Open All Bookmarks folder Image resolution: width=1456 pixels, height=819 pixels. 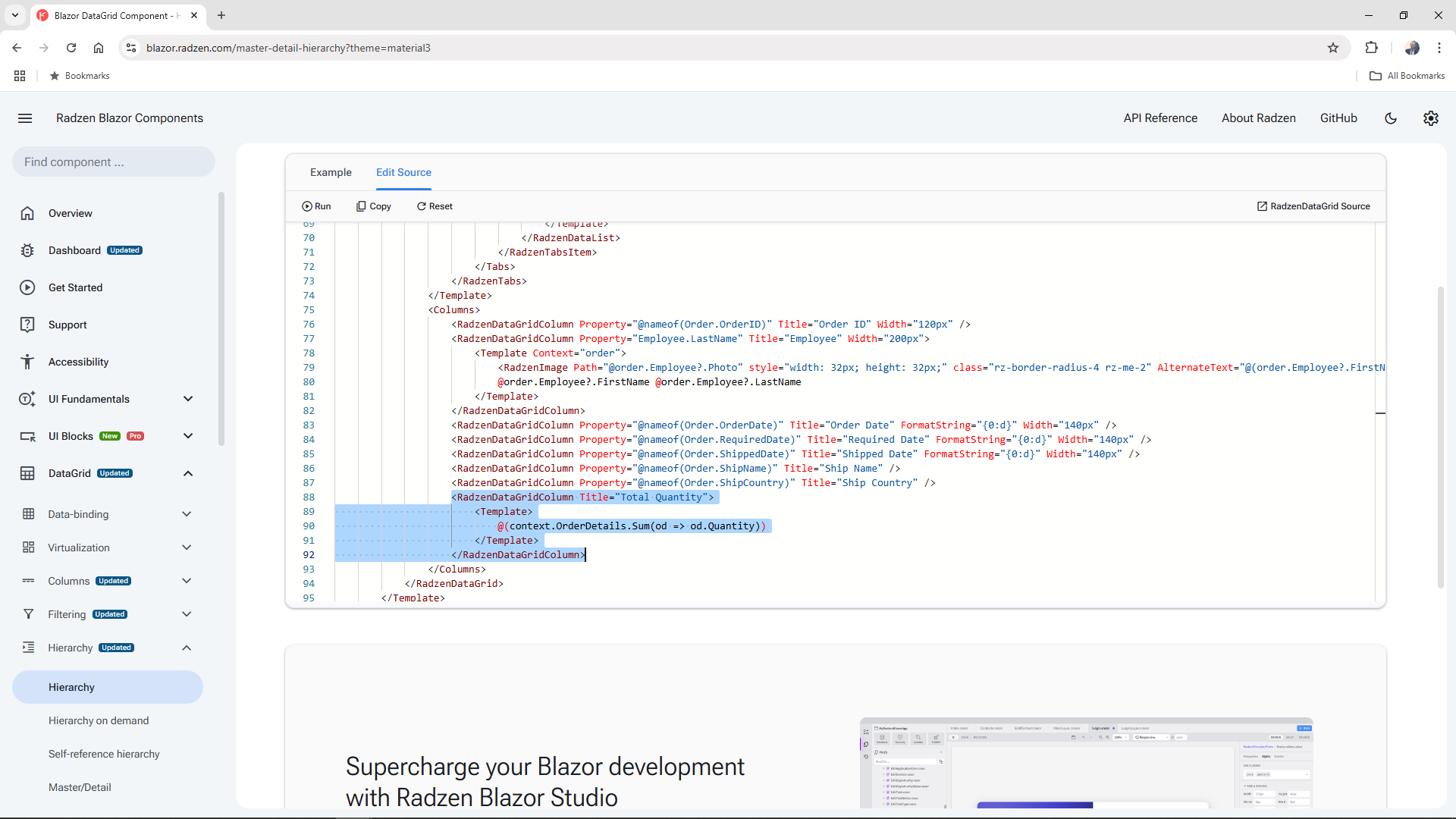pyautogui.click(x=1407, y=76)
